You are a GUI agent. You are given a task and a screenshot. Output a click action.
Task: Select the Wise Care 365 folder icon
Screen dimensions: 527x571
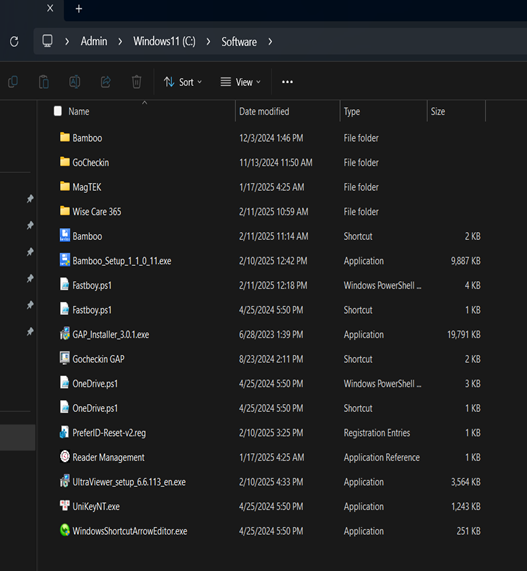(x=65, y=210)
